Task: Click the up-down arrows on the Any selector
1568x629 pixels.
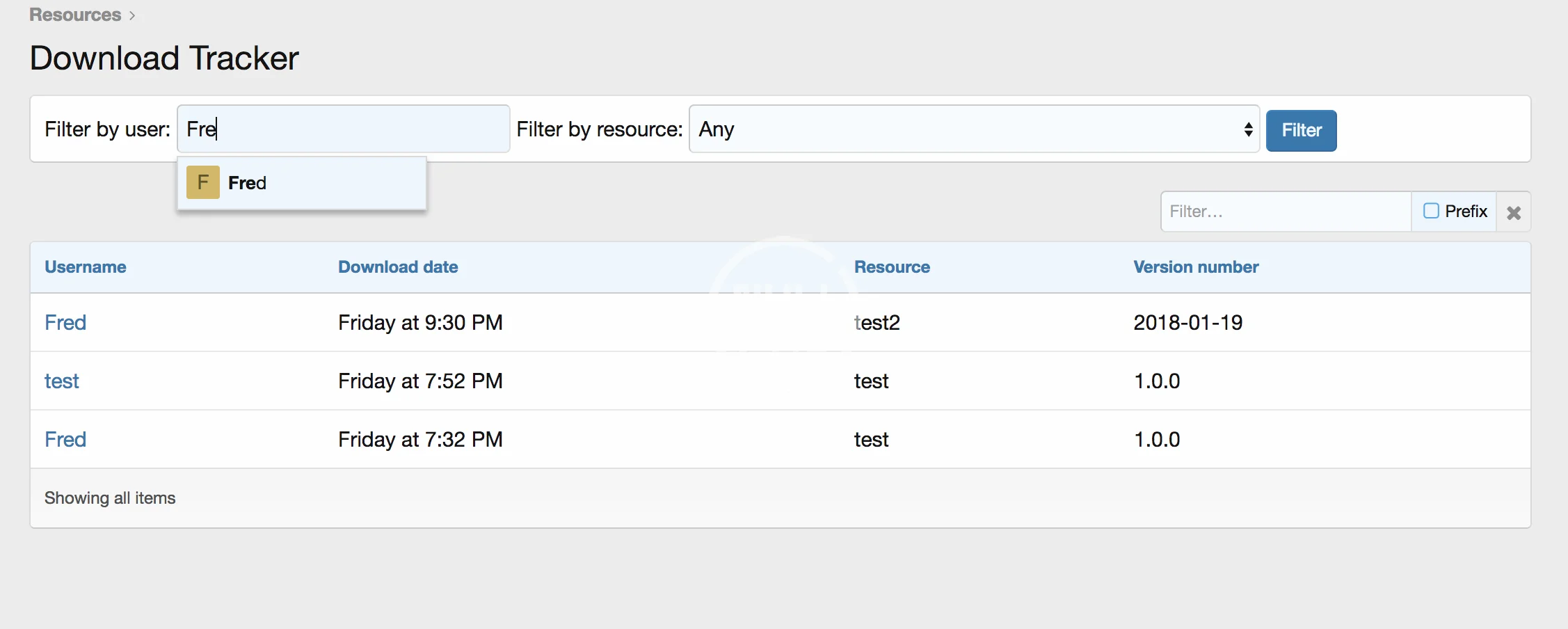Action: pos(1248,129)
